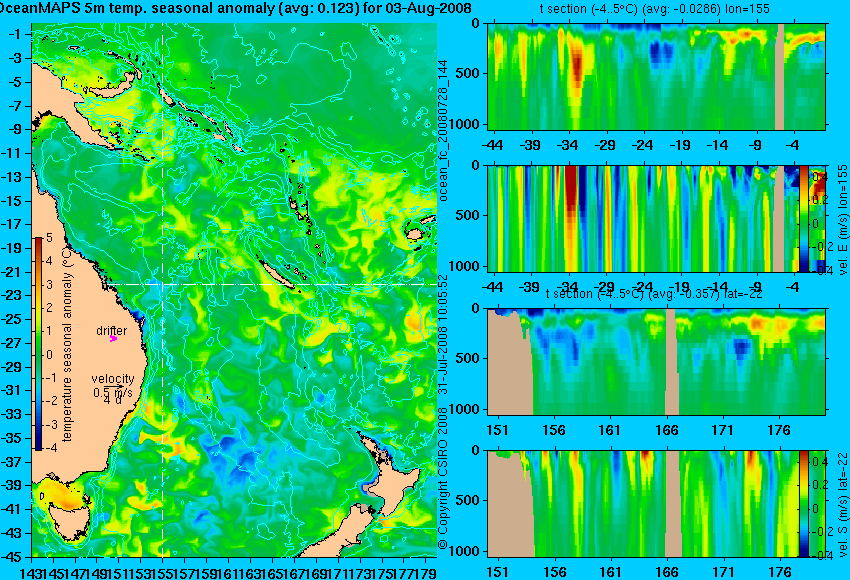The image size is (850, 580).
Task: Click the 'drifter' legend label
Action: pyautogui.click(x=112, y=330)
